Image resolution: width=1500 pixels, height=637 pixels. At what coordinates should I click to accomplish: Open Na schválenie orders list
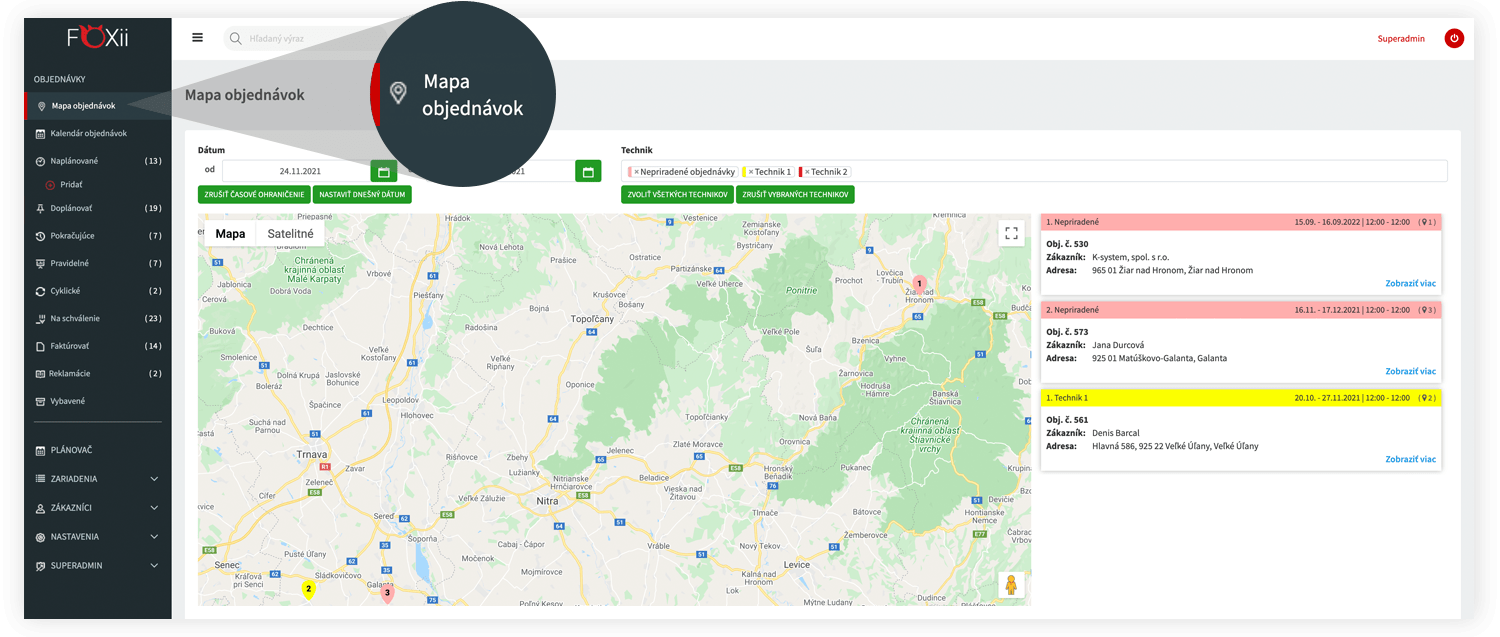tap(97, 318)
